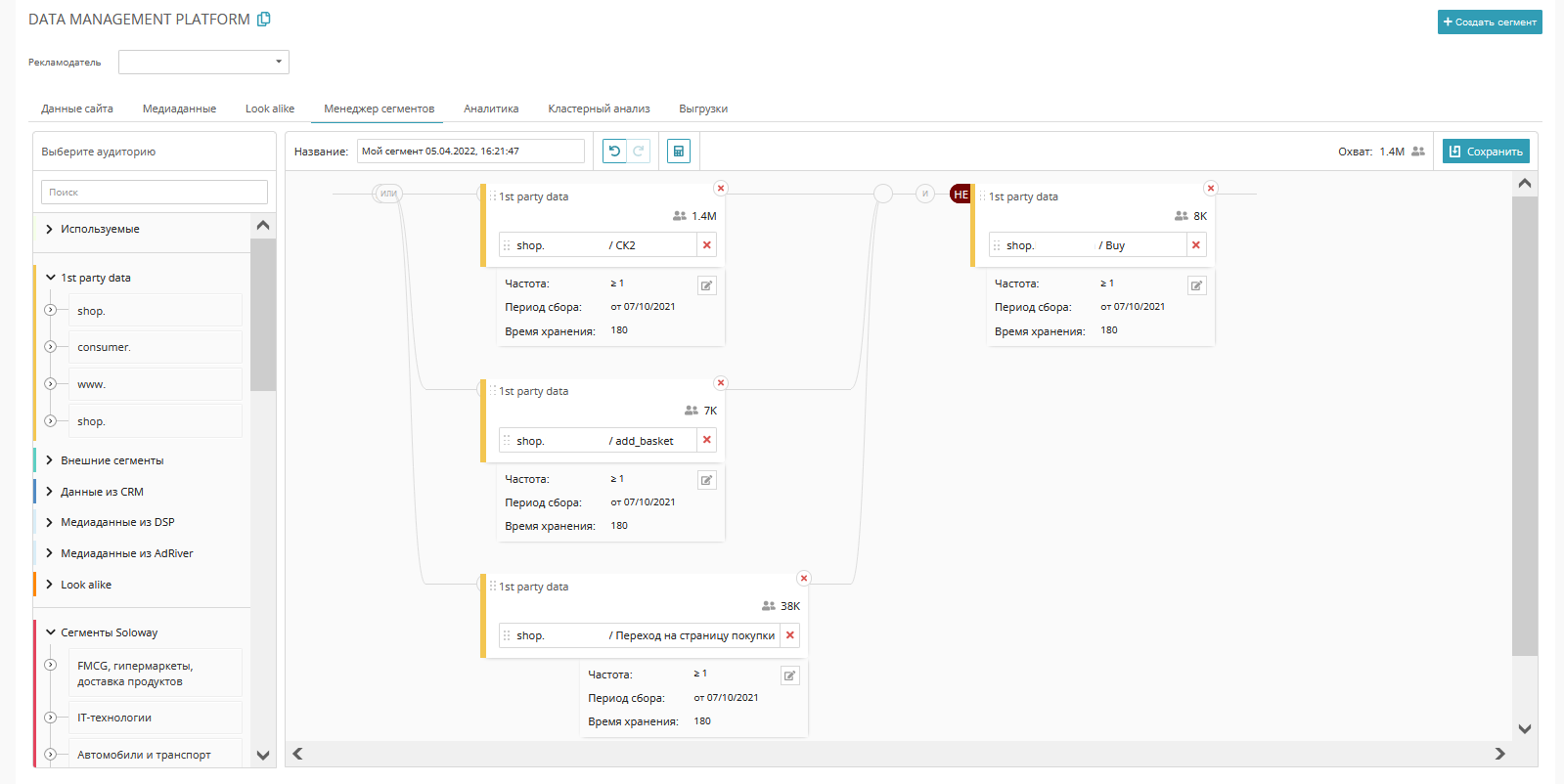1564x784 pixels.
Task: Switch to the Аналитика tab
Action: coord(491,109)
